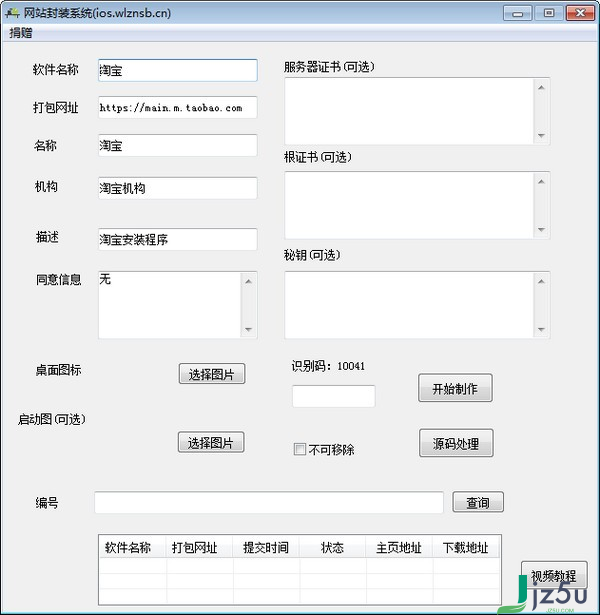This screenshot has width=600, height=615.
Task: Maximize the 网站封装系统 window
Action: (549, 13)
